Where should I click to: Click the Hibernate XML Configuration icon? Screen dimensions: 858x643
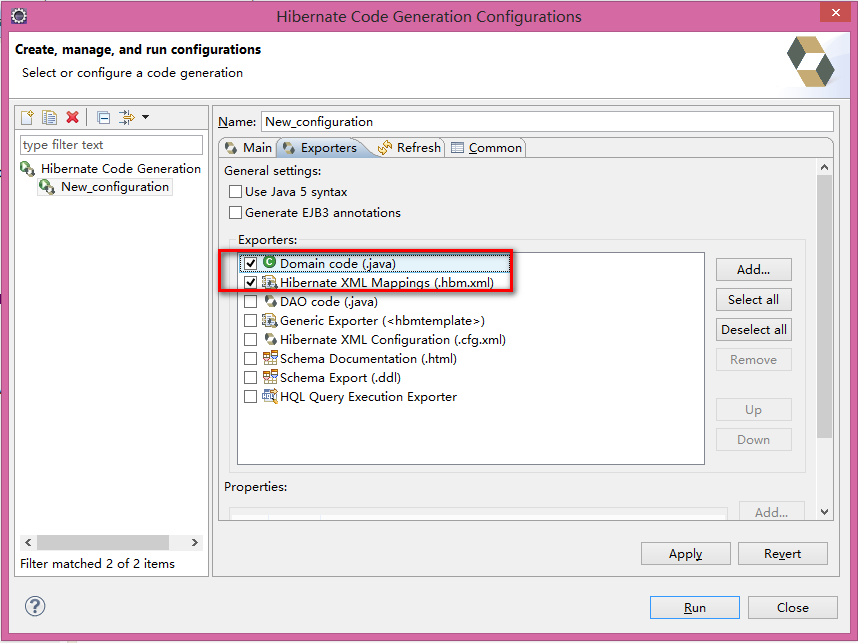pyautogui.click(x=270, y=339)
